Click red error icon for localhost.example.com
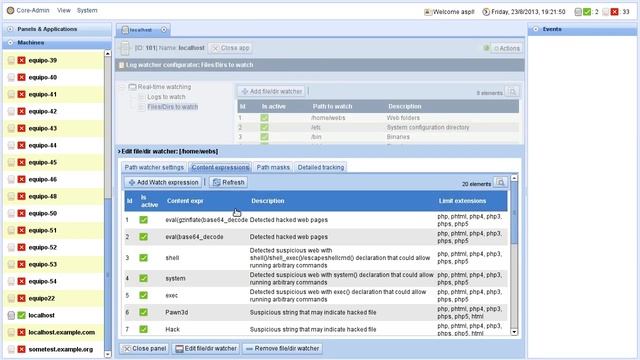This screenshot has height=360, width=640. [22, 333]
